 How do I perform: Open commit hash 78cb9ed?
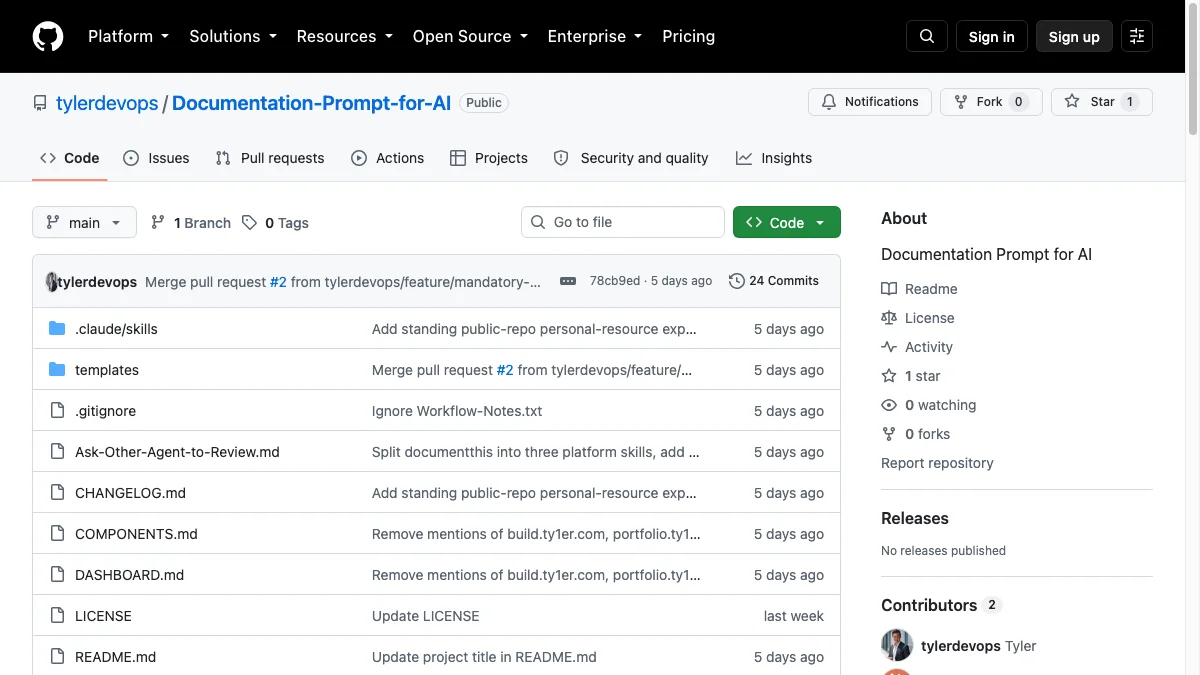click(615, 281)
